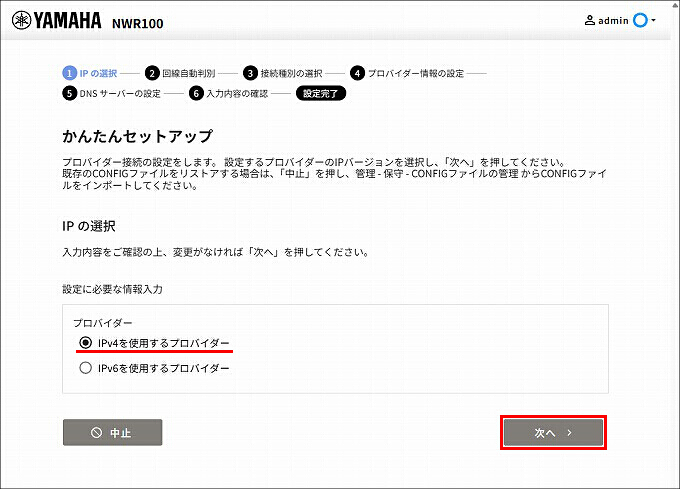Click step 5 circle DNS サーバーの設定
Viewport: 680px width, 489px height.
69,93
